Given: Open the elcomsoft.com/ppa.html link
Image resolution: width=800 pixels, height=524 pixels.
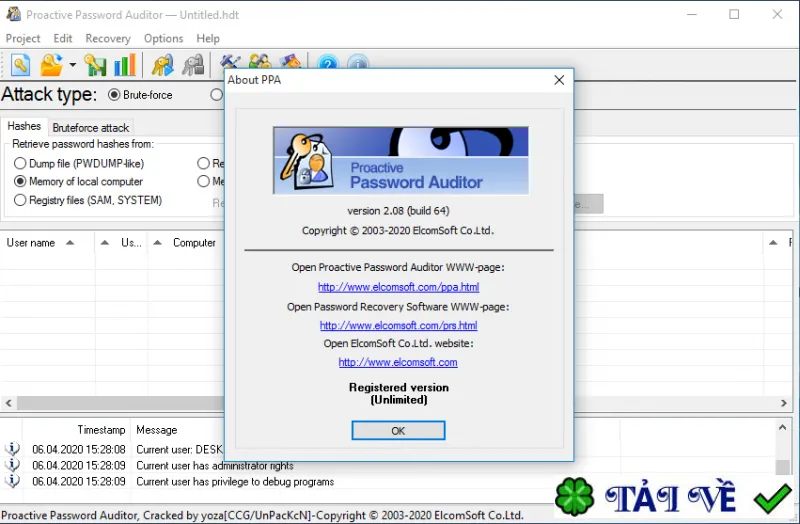Looking at the screenshot, I should click(x=398, y=287).
